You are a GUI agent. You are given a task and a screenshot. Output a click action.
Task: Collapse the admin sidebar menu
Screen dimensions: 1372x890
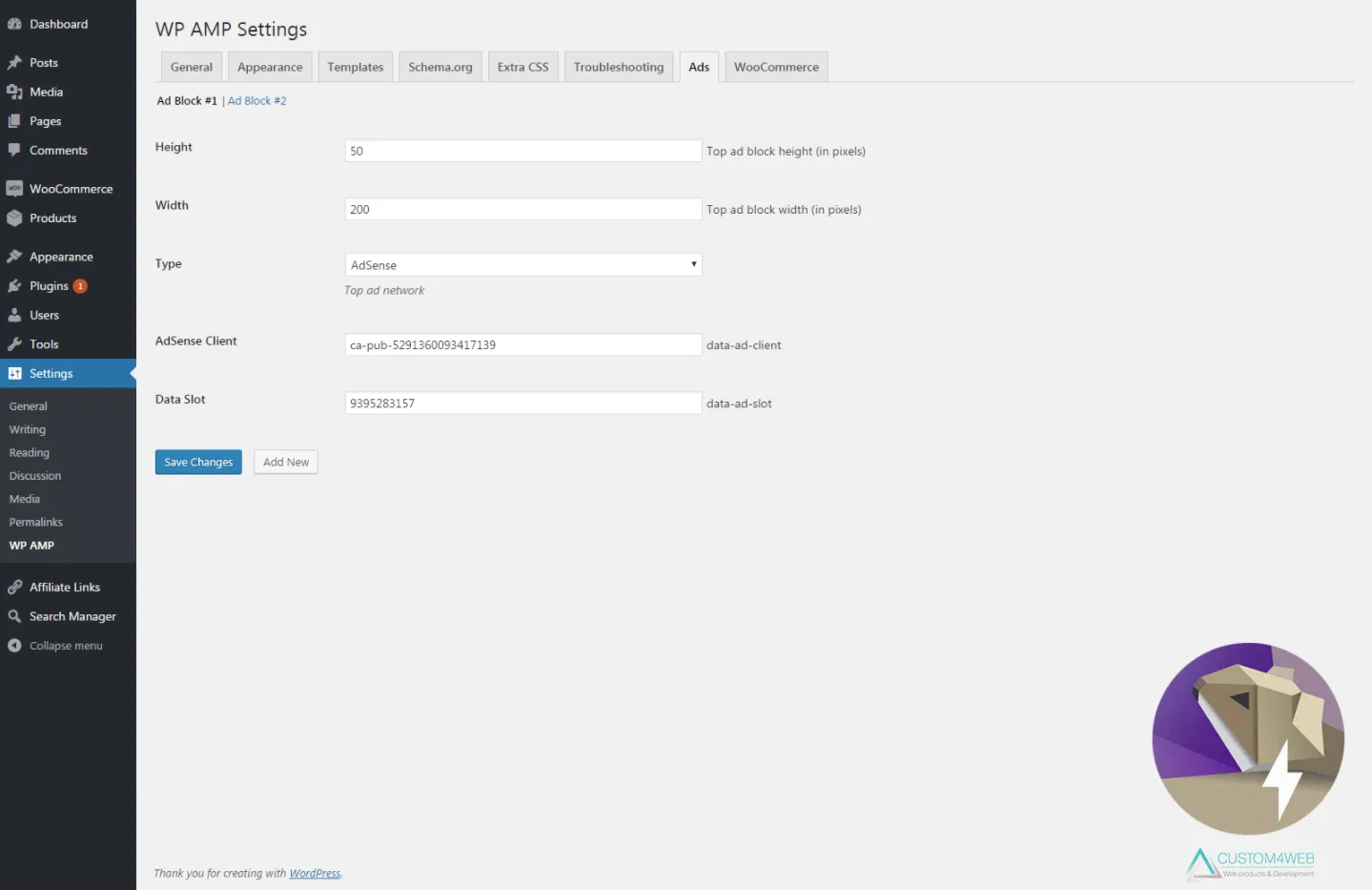[x=66, y=645]
